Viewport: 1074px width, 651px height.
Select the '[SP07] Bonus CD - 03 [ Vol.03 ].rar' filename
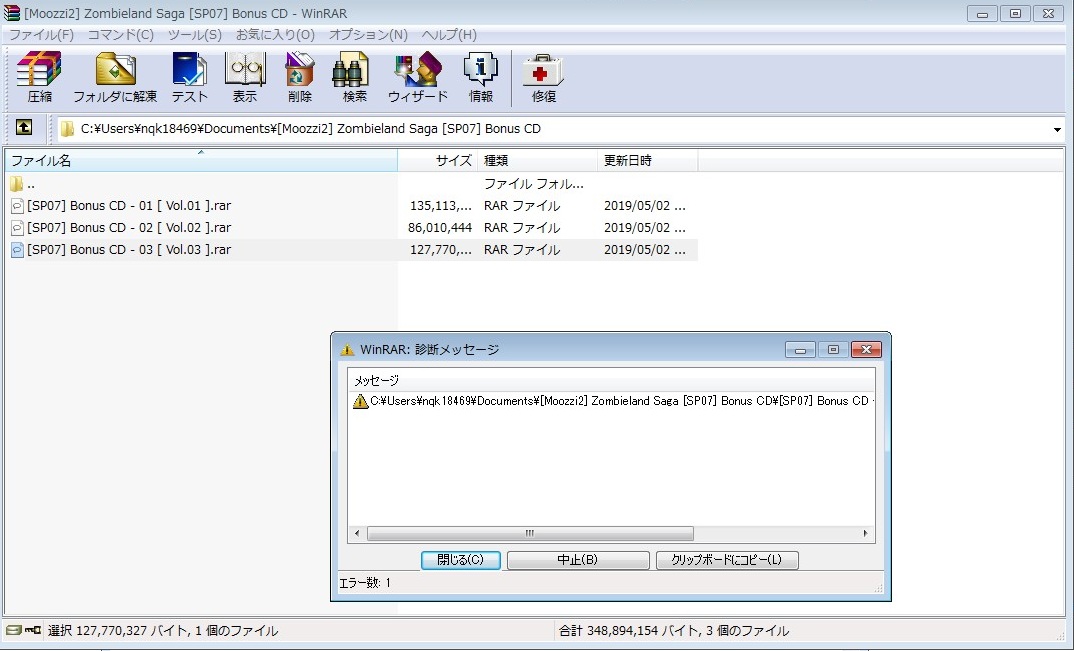(129, 249)
